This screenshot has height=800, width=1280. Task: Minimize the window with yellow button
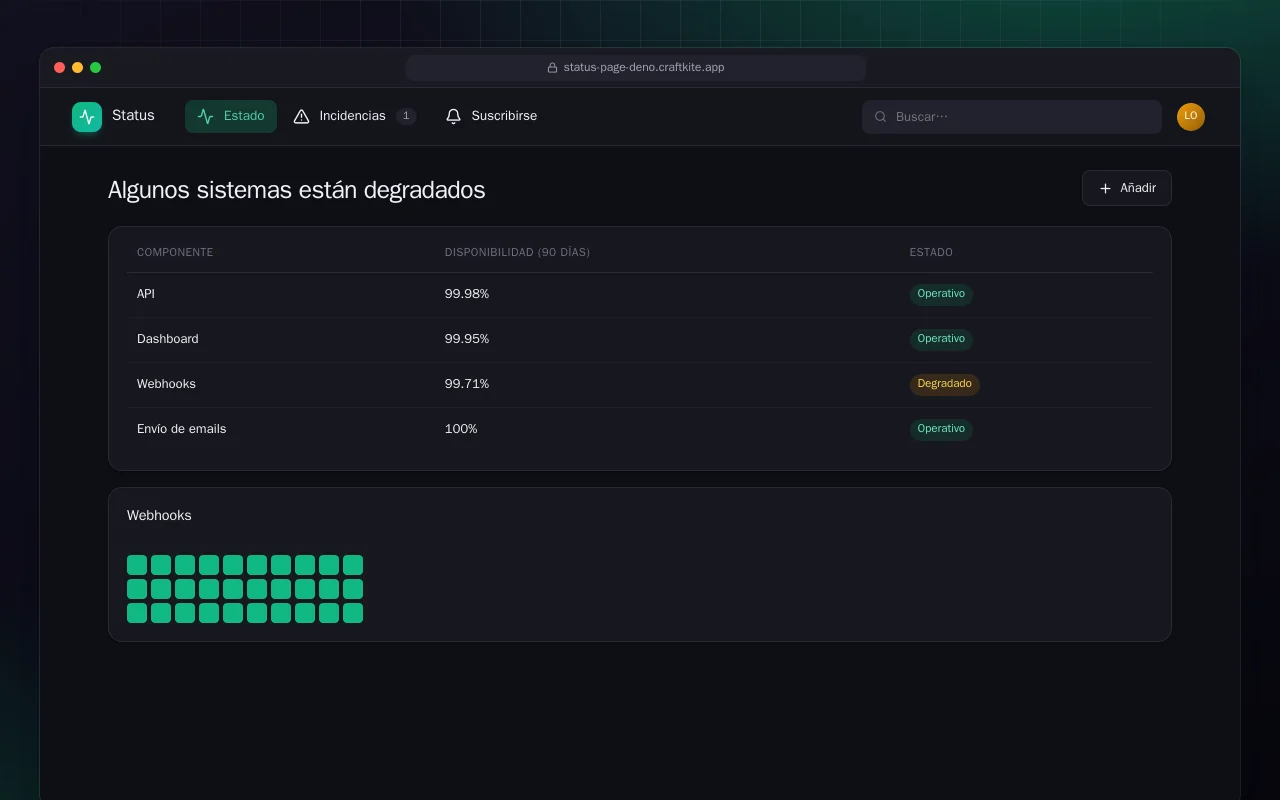tap(78, 68)
